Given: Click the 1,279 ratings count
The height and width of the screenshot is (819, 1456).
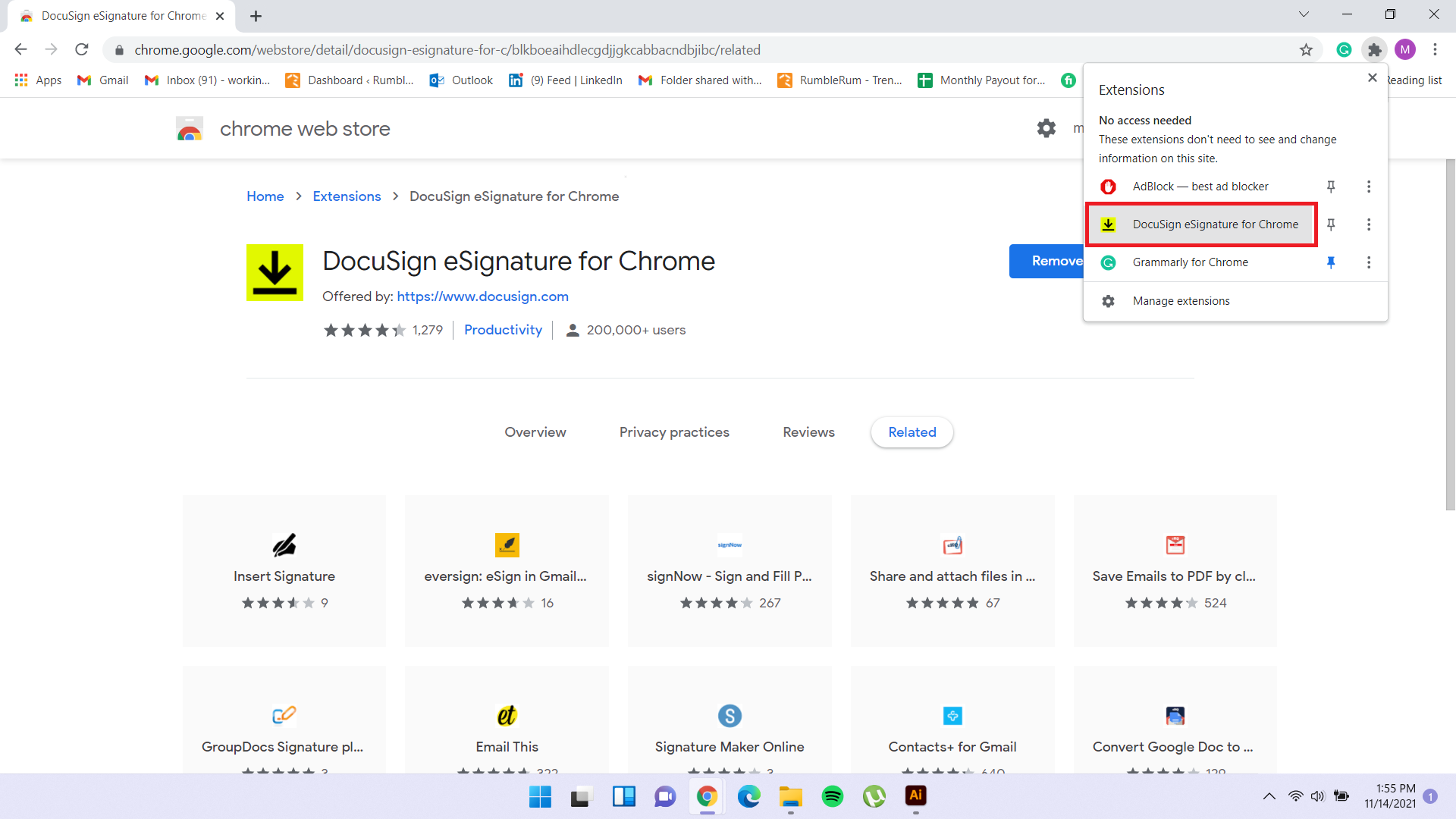Looking at the screenshot, I should click(428, 330).
